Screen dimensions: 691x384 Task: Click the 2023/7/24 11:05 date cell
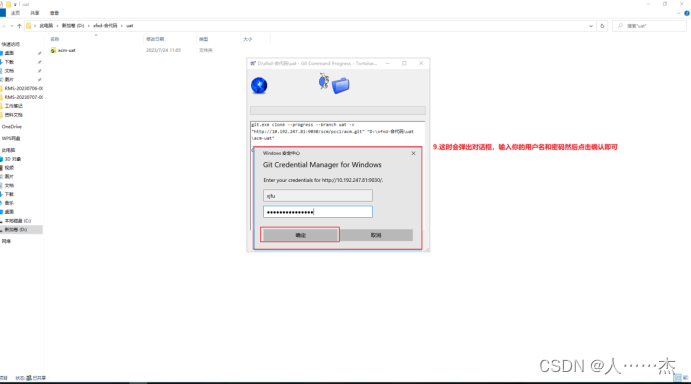(163, 50)
